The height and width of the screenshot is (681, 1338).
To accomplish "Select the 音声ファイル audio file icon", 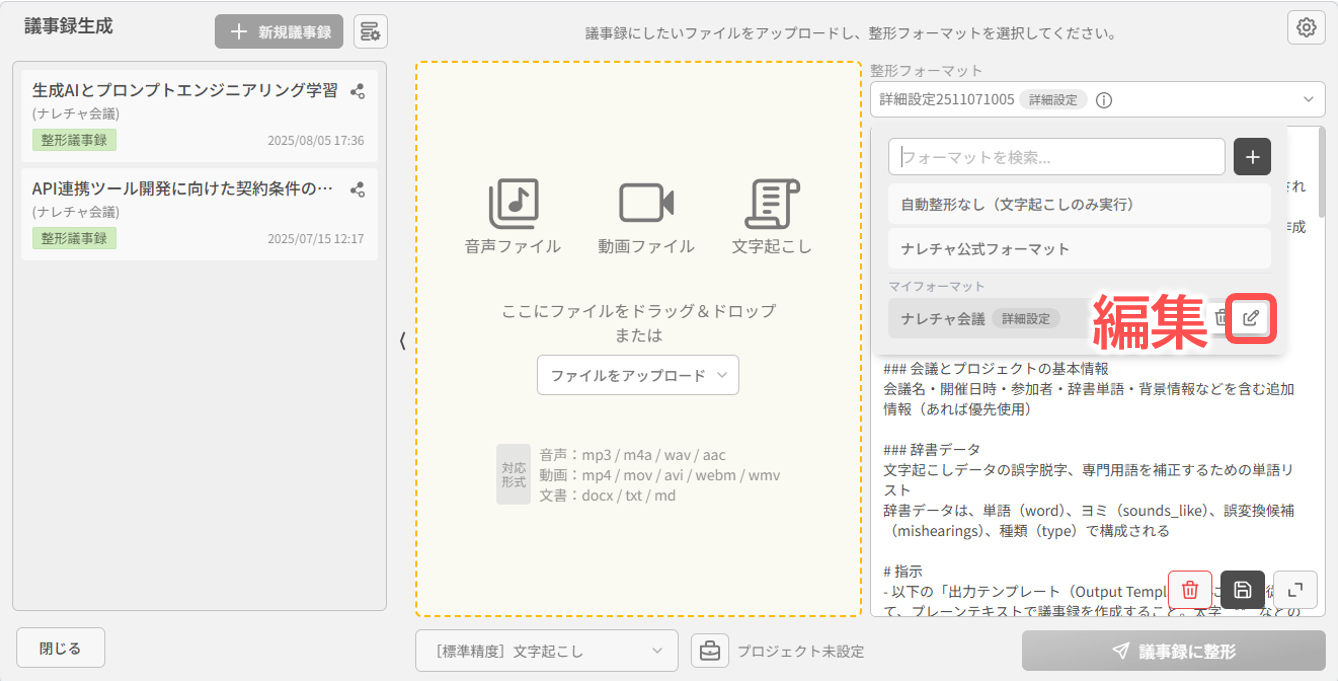I will pyautogui.click(x=513, y=204).
